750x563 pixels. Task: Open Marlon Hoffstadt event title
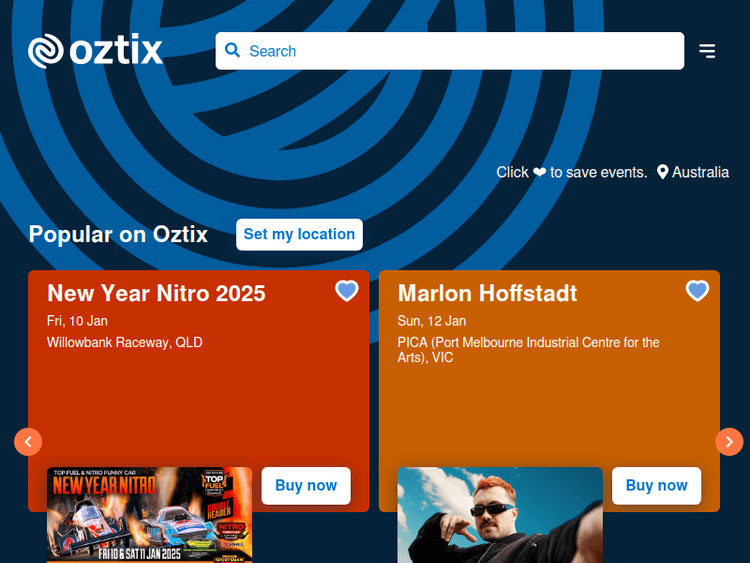pos(487,293)
